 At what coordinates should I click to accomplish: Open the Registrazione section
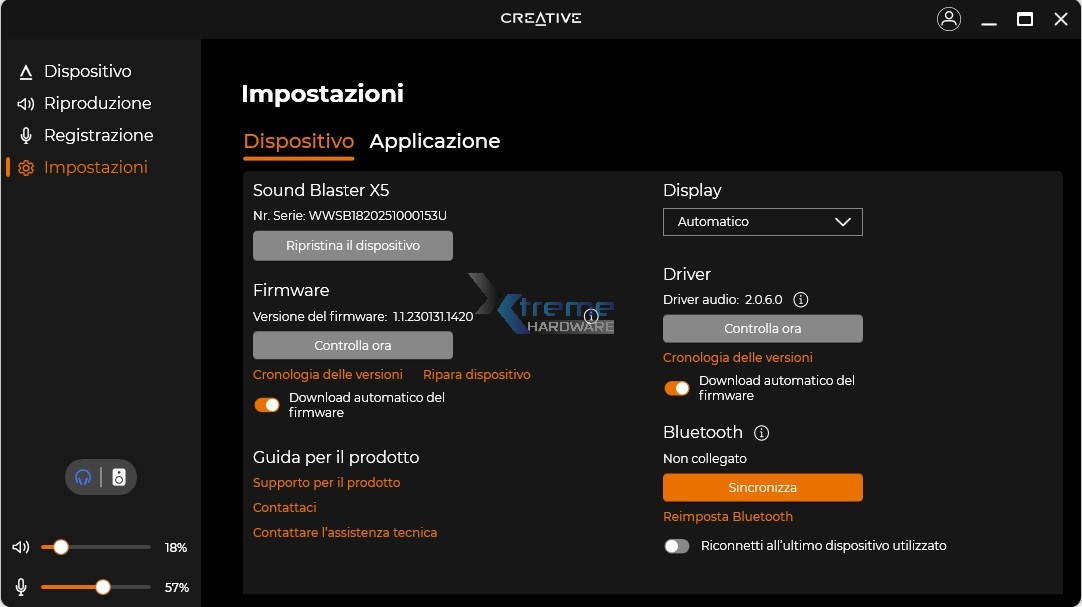click(99, 135)
